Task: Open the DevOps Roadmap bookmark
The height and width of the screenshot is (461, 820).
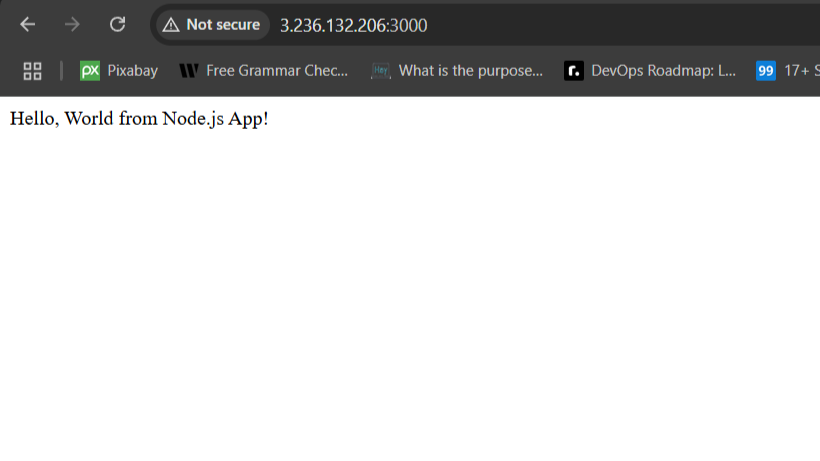Action: [650, 71]
